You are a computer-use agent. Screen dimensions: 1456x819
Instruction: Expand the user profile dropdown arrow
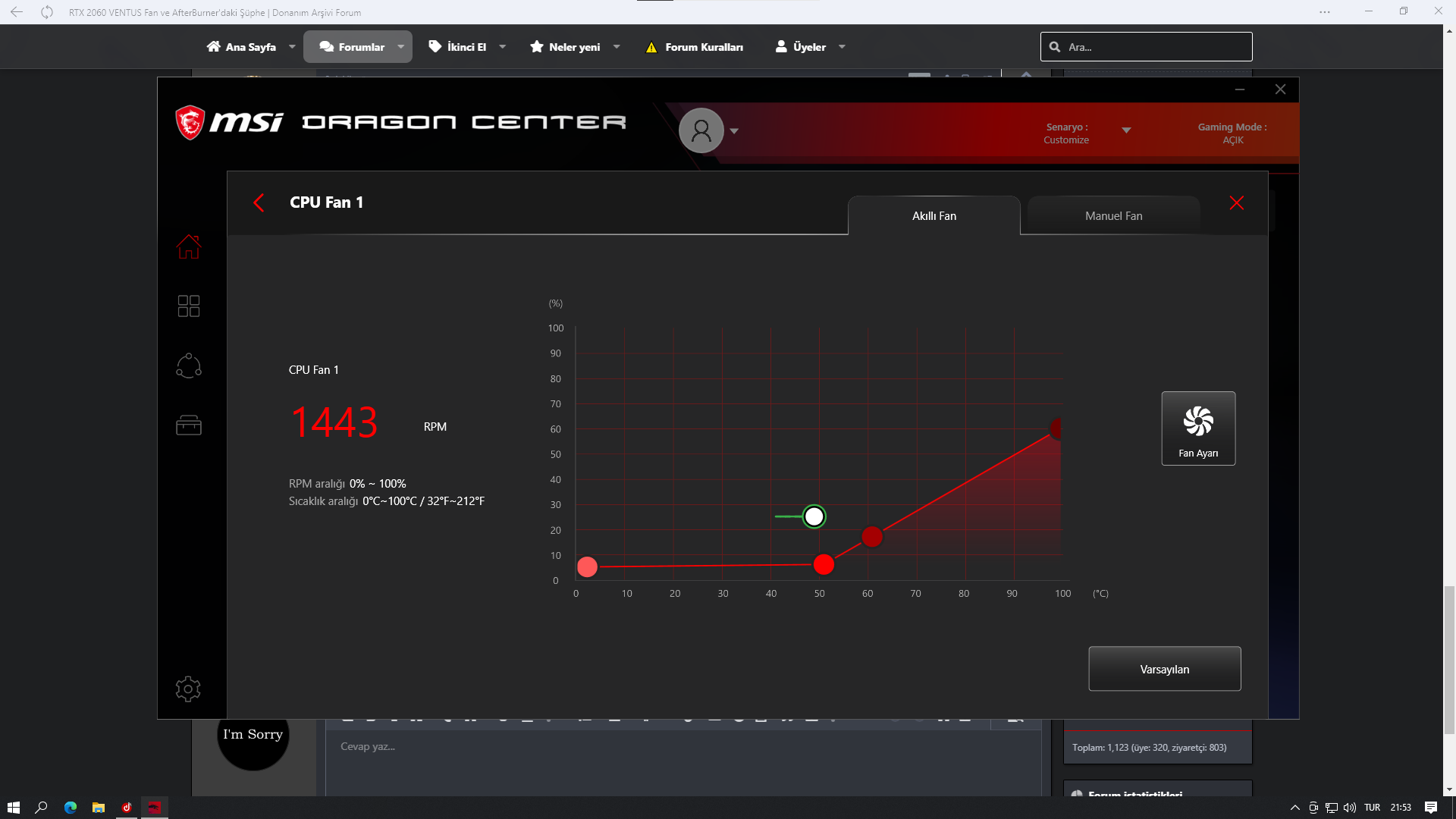[x=734, y=131]
